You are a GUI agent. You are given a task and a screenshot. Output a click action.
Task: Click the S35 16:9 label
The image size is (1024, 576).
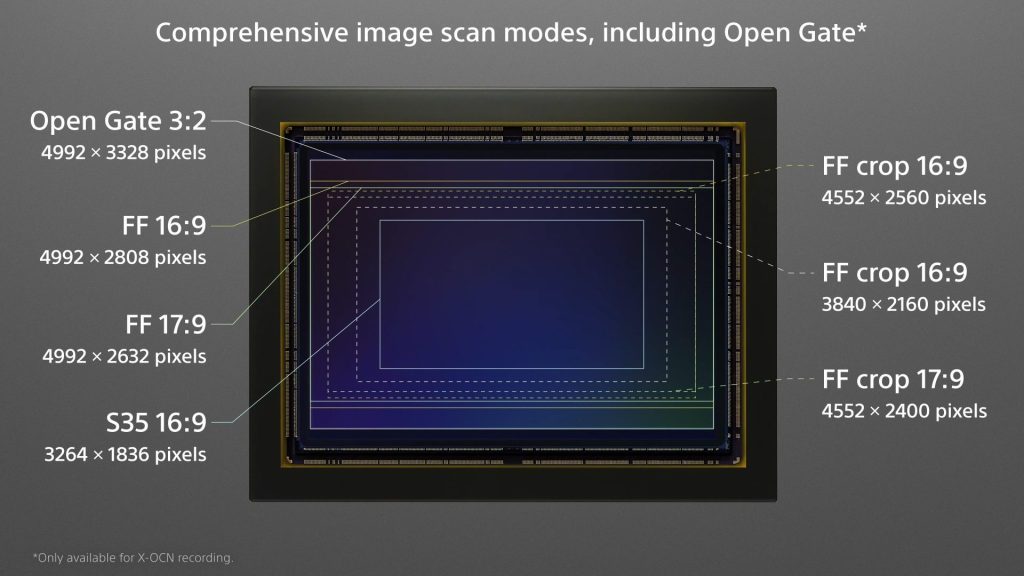(x=156, y=423)
